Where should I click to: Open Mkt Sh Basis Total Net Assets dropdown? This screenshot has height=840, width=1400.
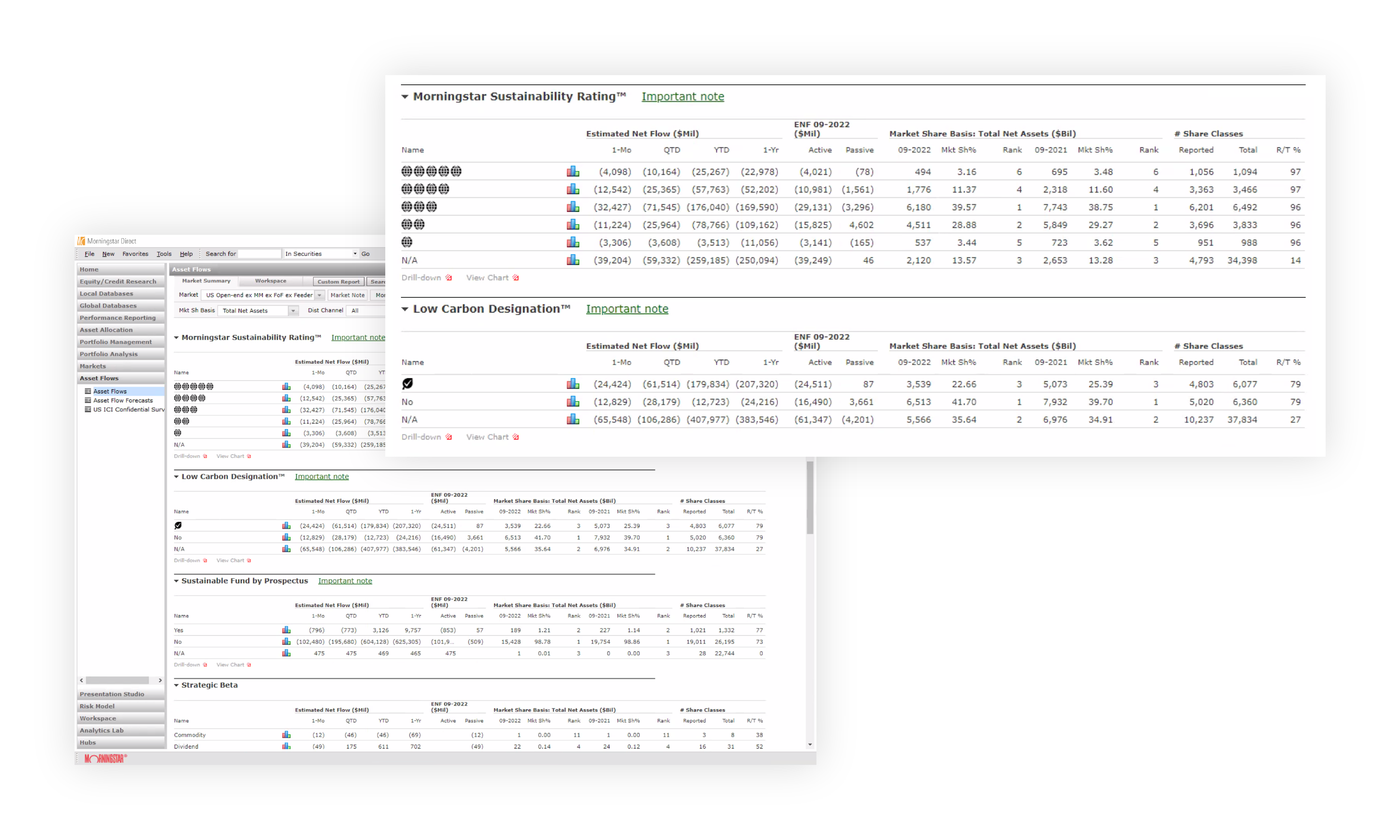click(x=293, y=311)
